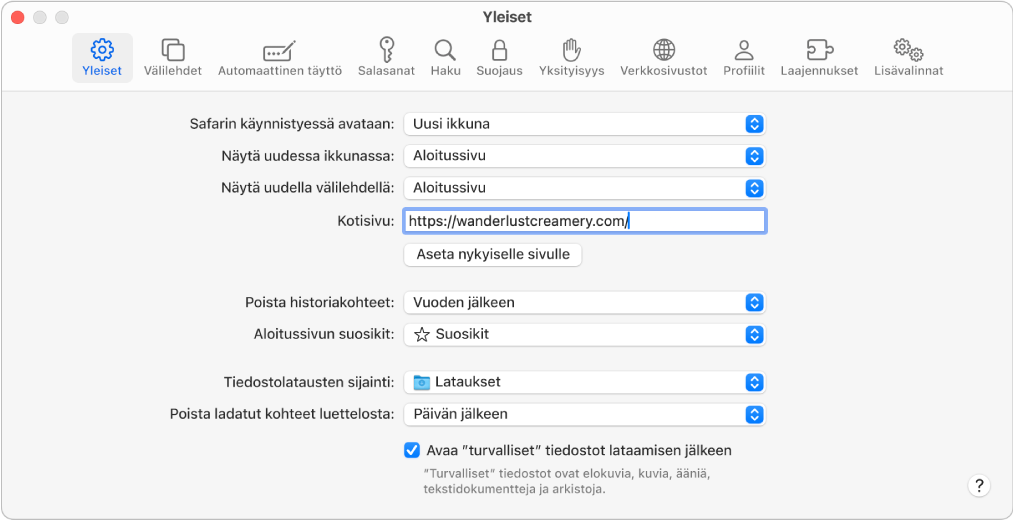This screenshot has height=521, width=1013.
Task: Open the Aloitussivun suosikit dropdown
Action: [584, 334]
